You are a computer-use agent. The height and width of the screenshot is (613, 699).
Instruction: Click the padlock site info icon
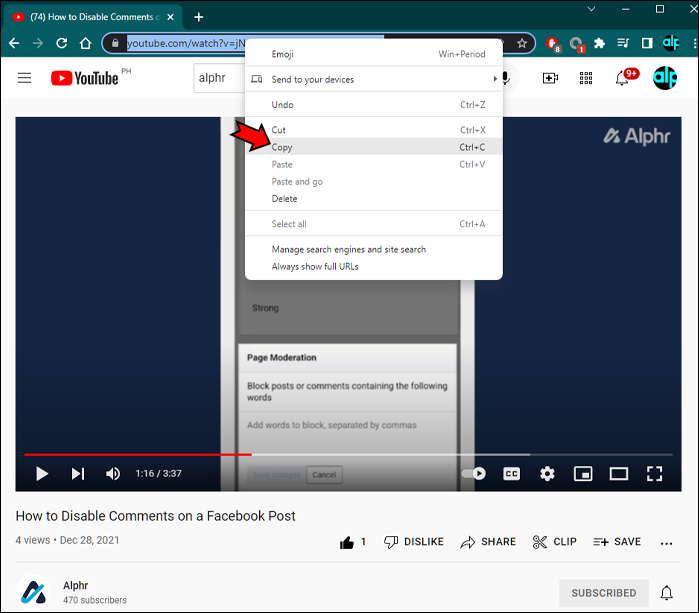[115, 43]
